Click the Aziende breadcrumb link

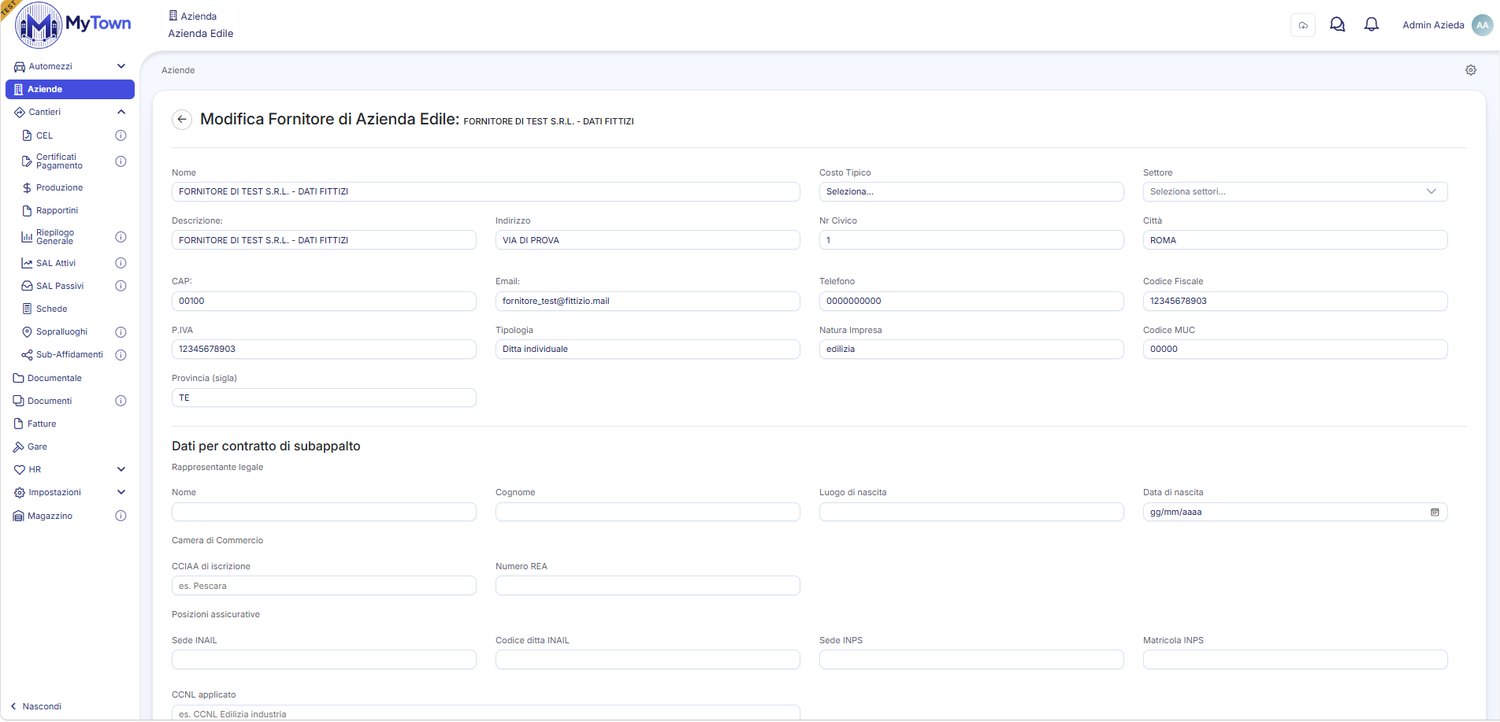pyautogui.click(x=178, y=71)
